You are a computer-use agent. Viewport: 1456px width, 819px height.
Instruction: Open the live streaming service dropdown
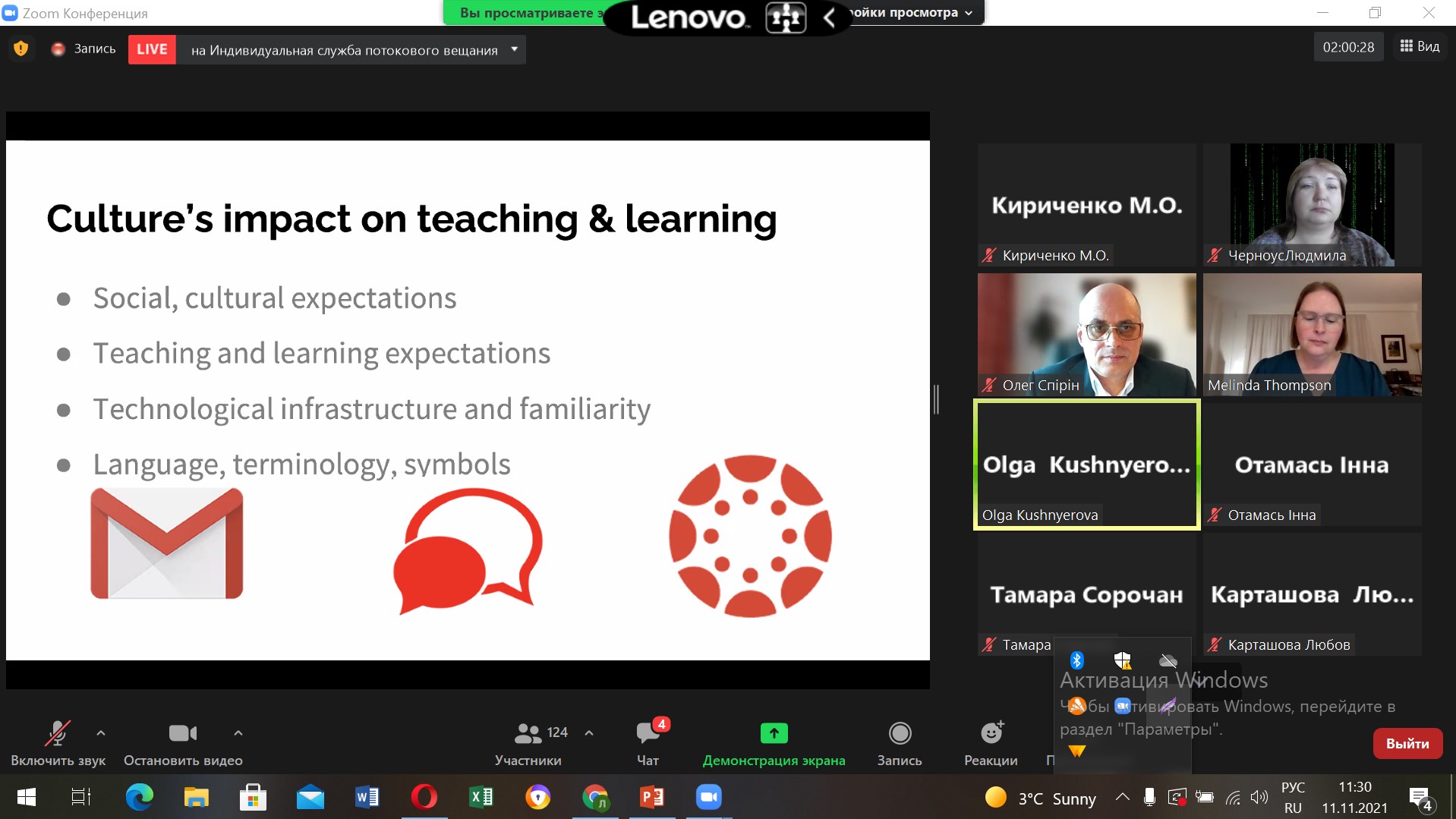[514, 49]
